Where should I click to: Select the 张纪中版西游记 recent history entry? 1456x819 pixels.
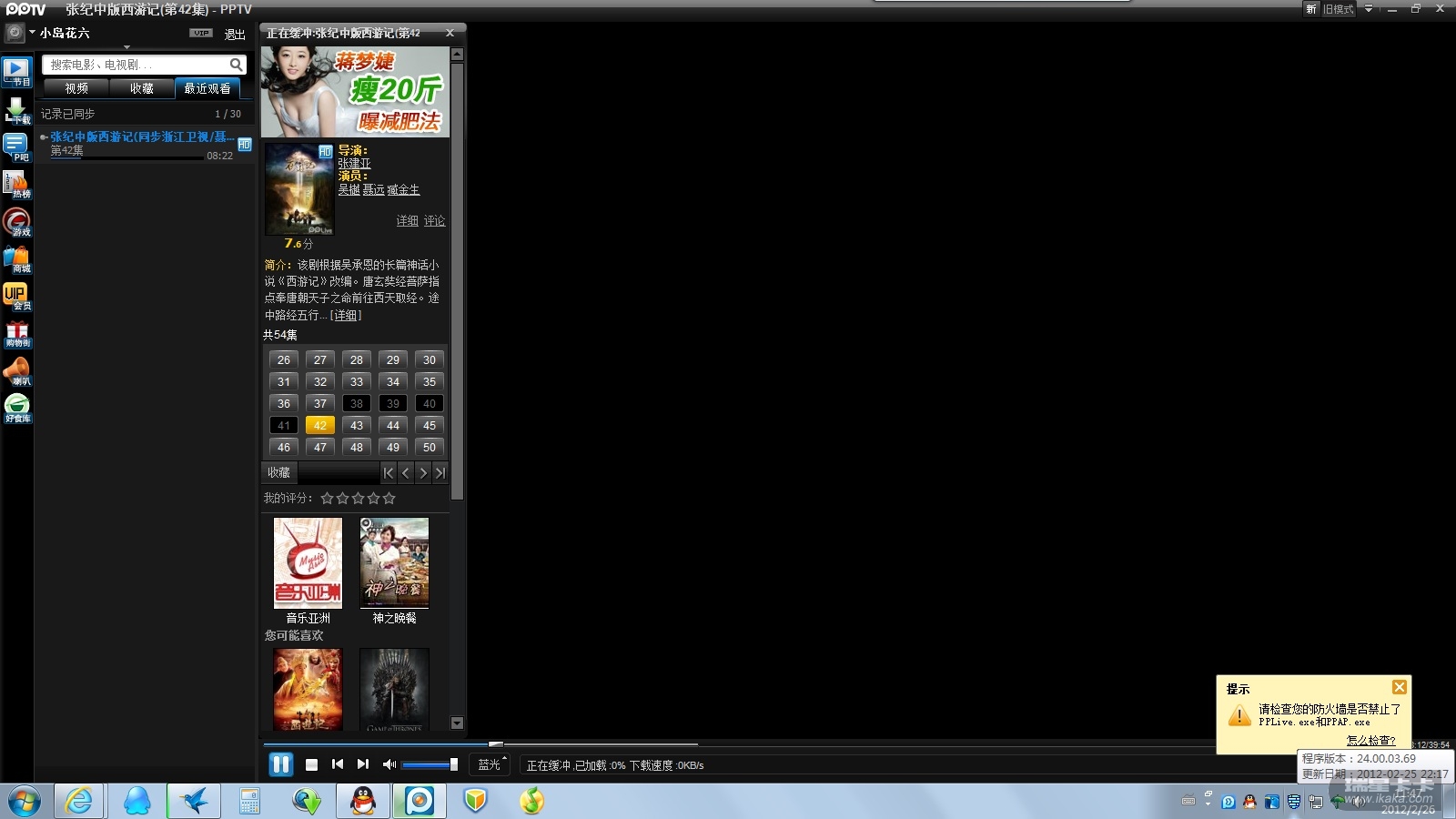pos(143,145)
